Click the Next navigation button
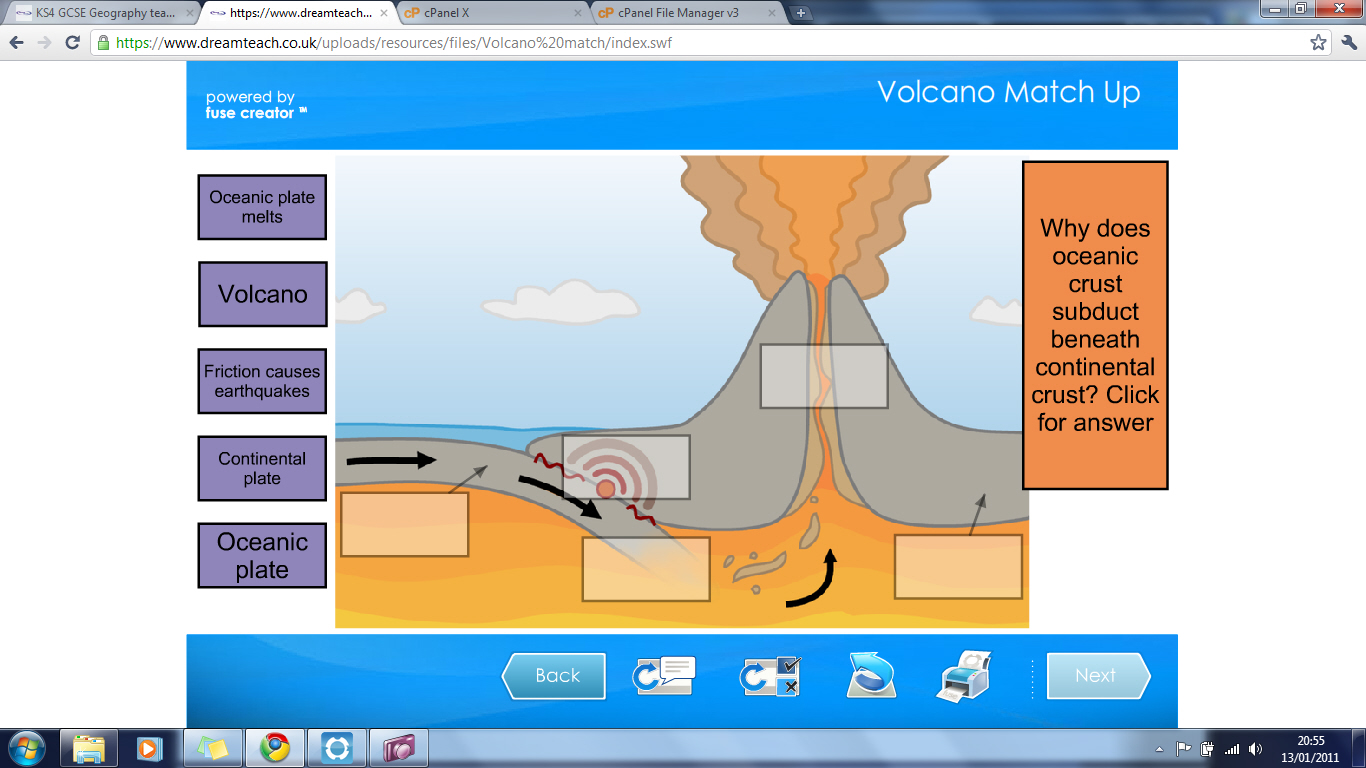Viewport: 1366px width, 768px height. click(1097, 676)
